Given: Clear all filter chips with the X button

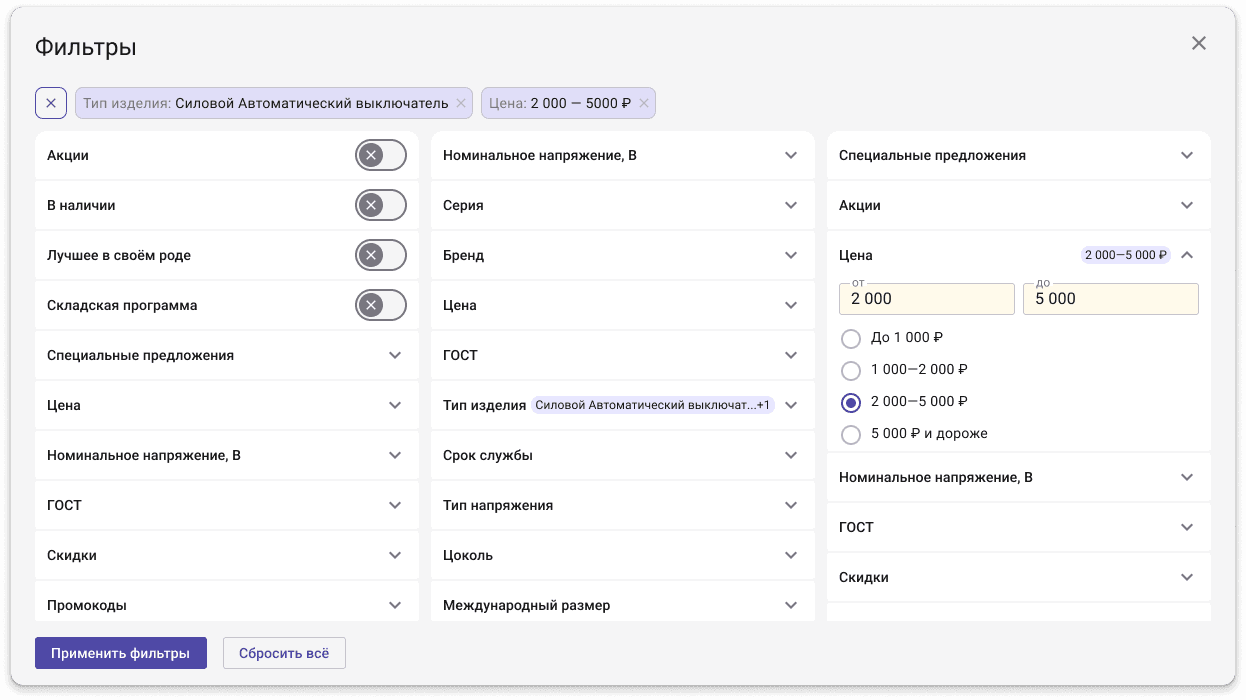Looking at the screenshot, I should [51, 103].
